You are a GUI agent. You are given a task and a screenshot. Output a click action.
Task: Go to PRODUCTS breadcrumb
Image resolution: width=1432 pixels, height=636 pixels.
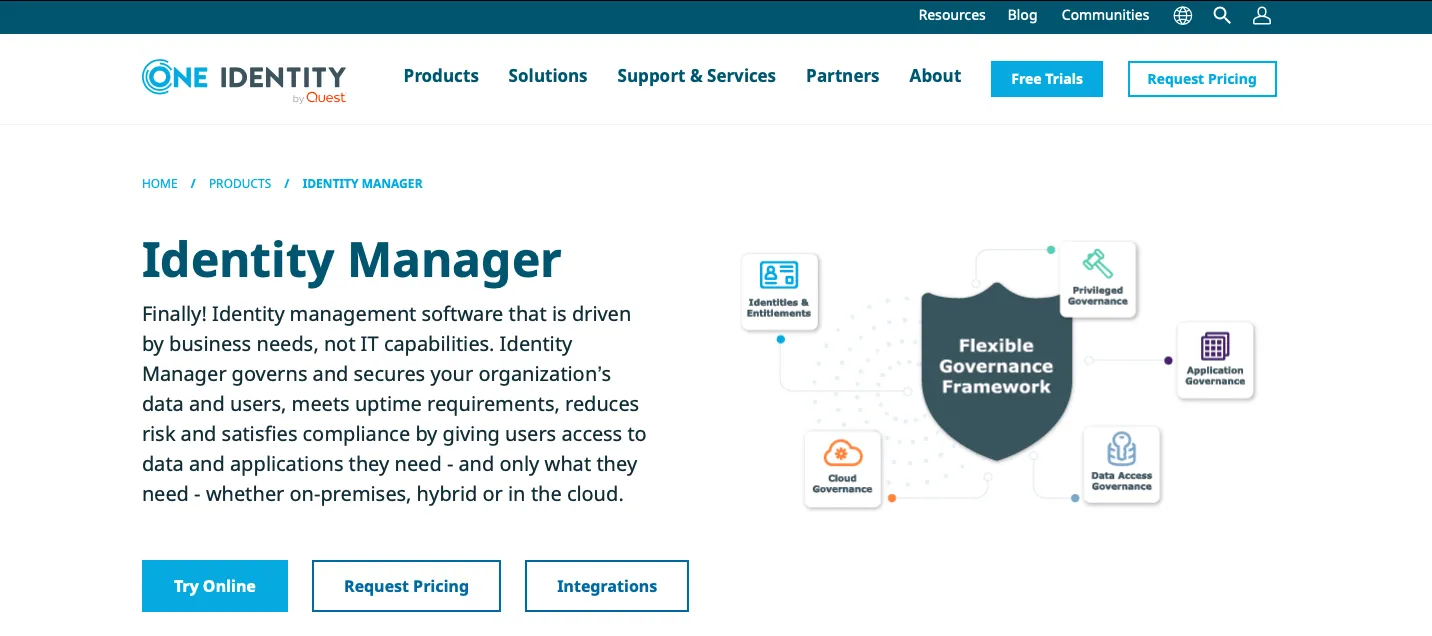pos(240,184)
